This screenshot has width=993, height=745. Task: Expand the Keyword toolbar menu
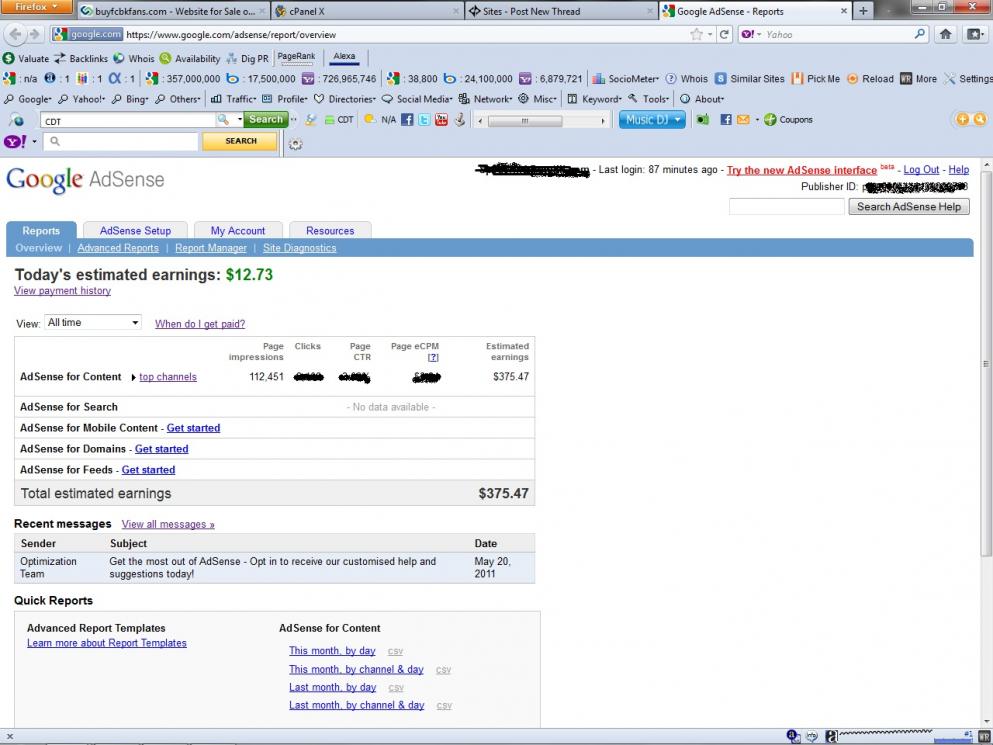coord(595,99)
